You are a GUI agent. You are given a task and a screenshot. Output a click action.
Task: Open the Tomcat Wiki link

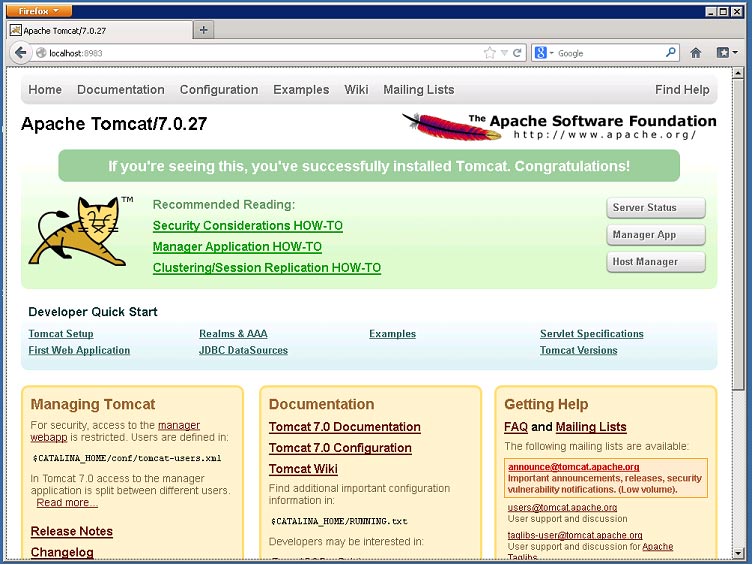303,469
